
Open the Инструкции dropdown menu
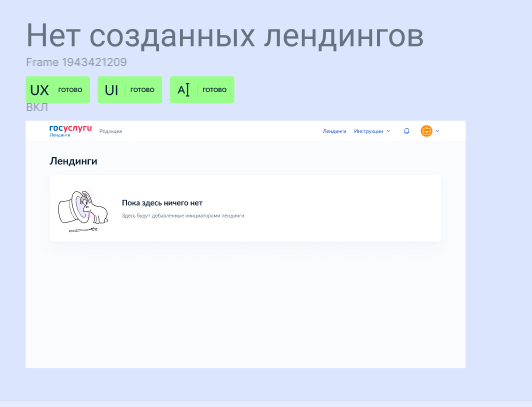[x=372, y=131]
